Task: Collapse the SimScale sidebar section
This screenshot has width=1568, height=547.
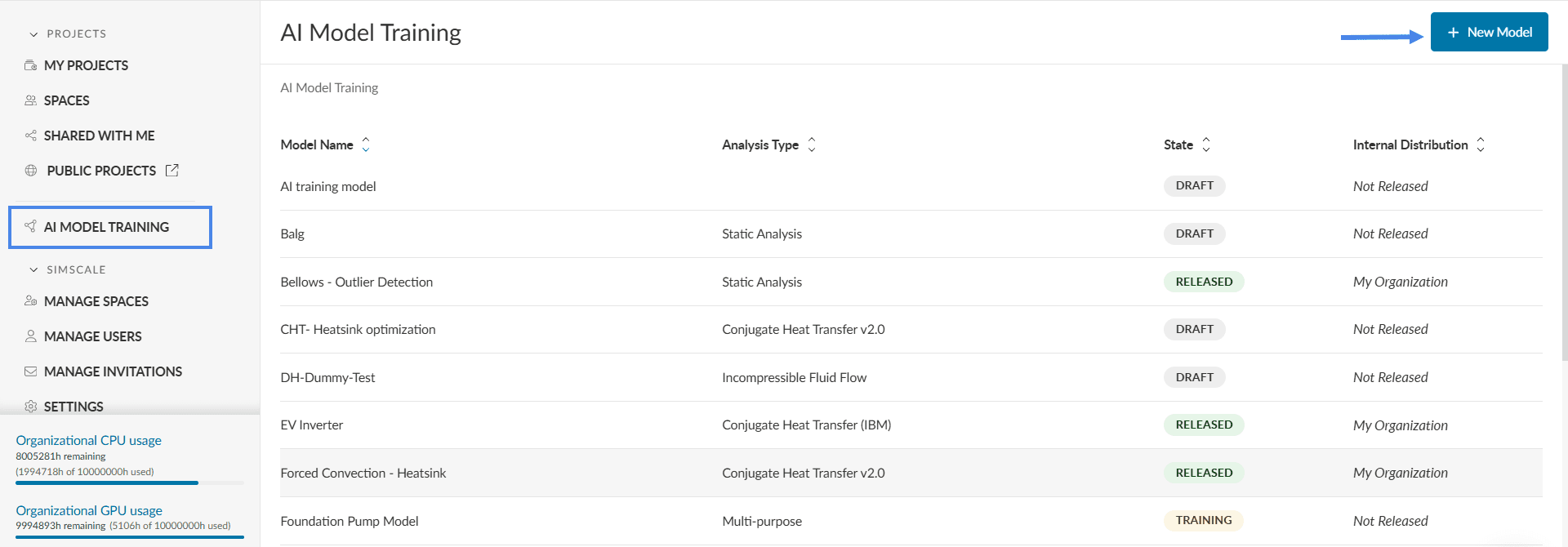Action: pos(33,270)
